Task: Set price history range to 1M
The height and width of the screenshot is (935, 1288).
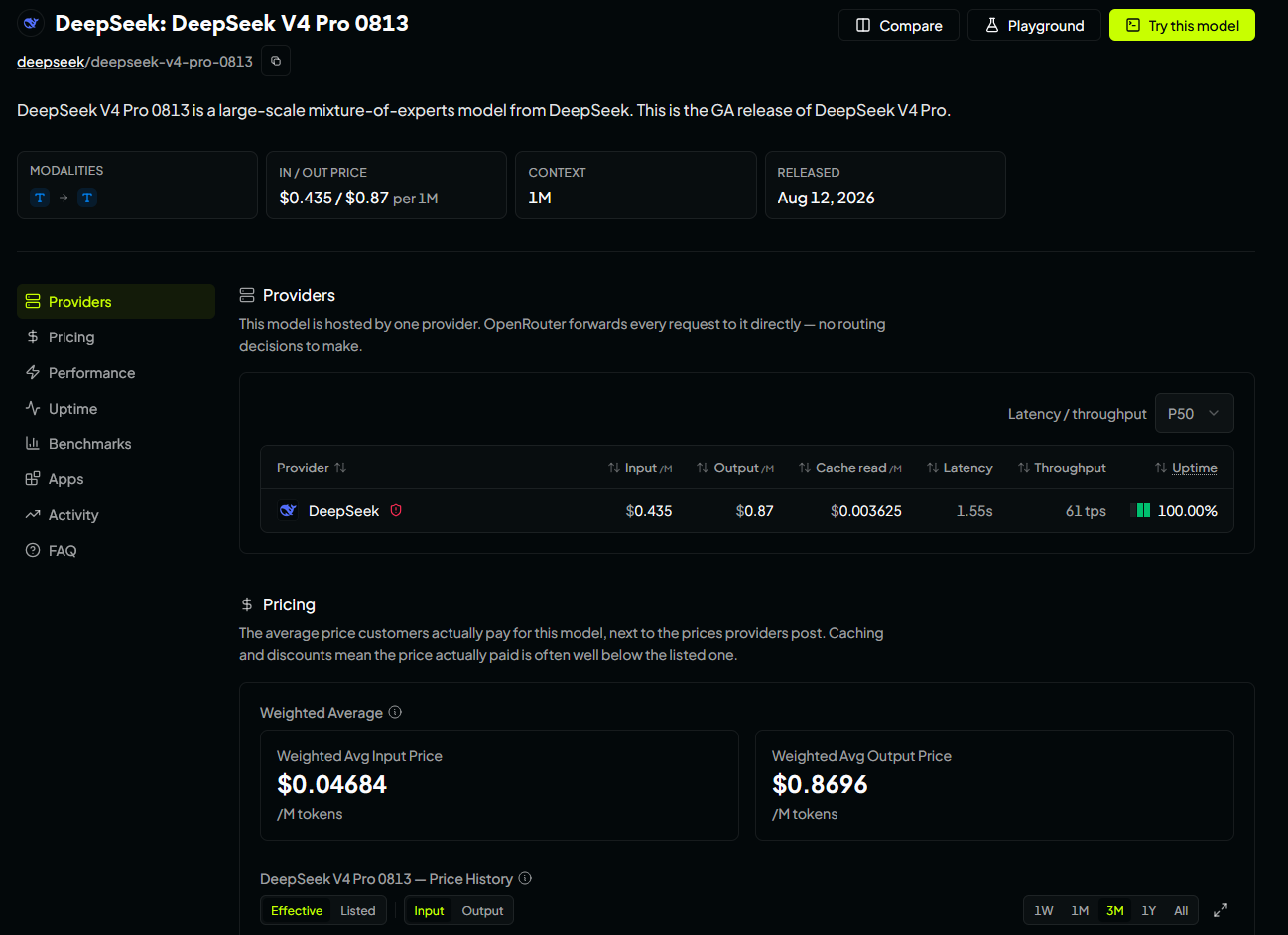Action: tap(1080, 910)
